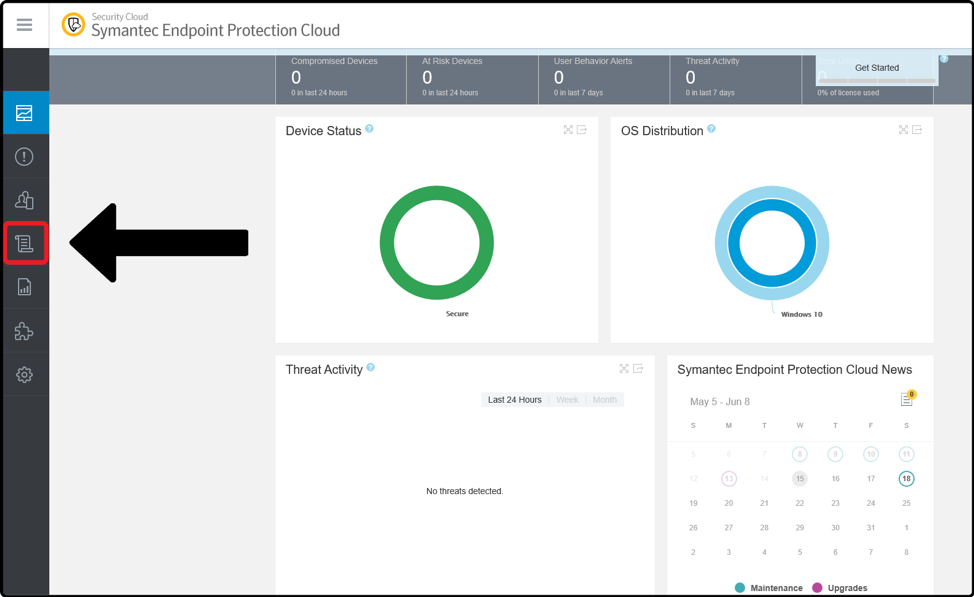The image size is (974, 597).
Task: Show help for the Device Status widget
Action: click(x=370, y=129)
